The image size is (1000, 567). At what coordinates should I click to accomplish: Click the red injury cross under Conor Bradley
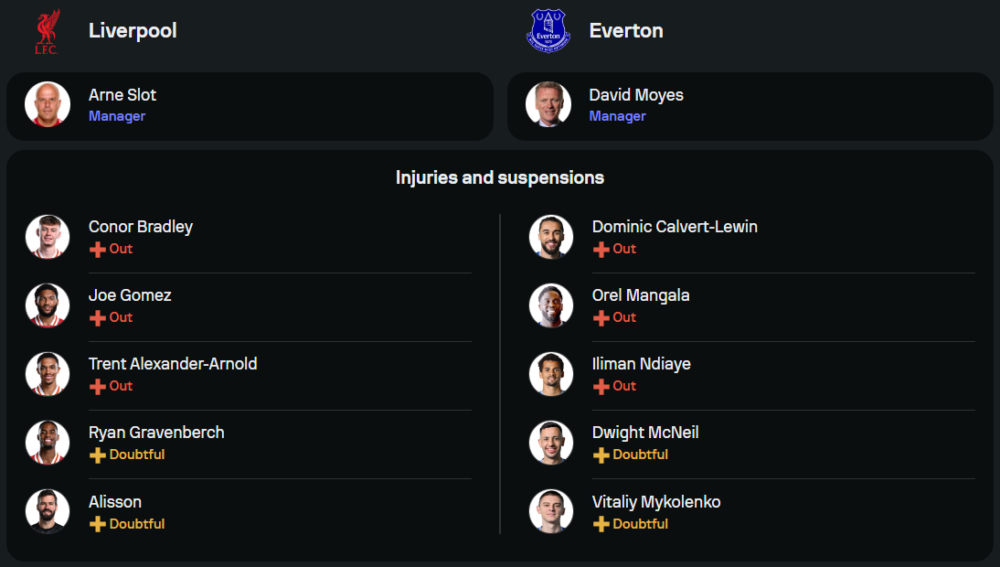point(97,249)
